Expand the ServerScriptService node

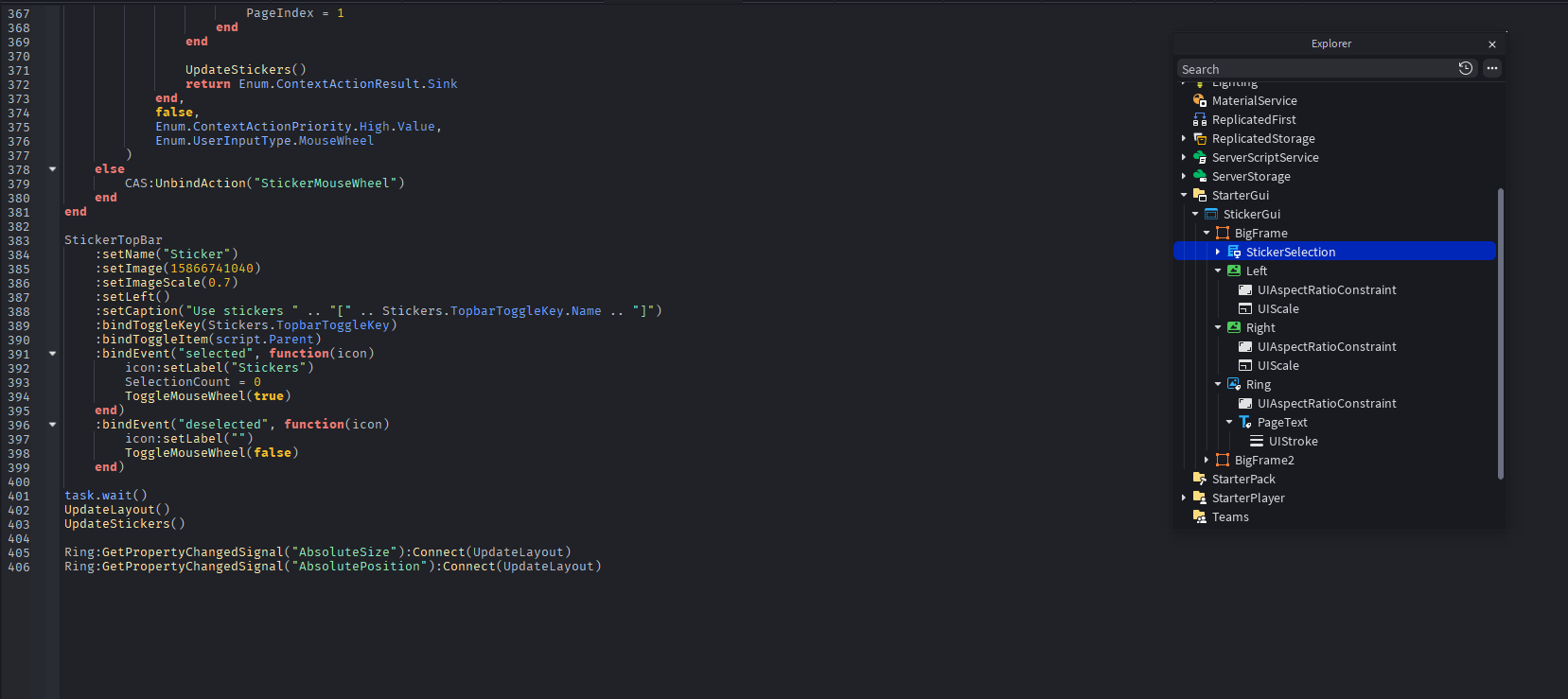[1184, 157]
